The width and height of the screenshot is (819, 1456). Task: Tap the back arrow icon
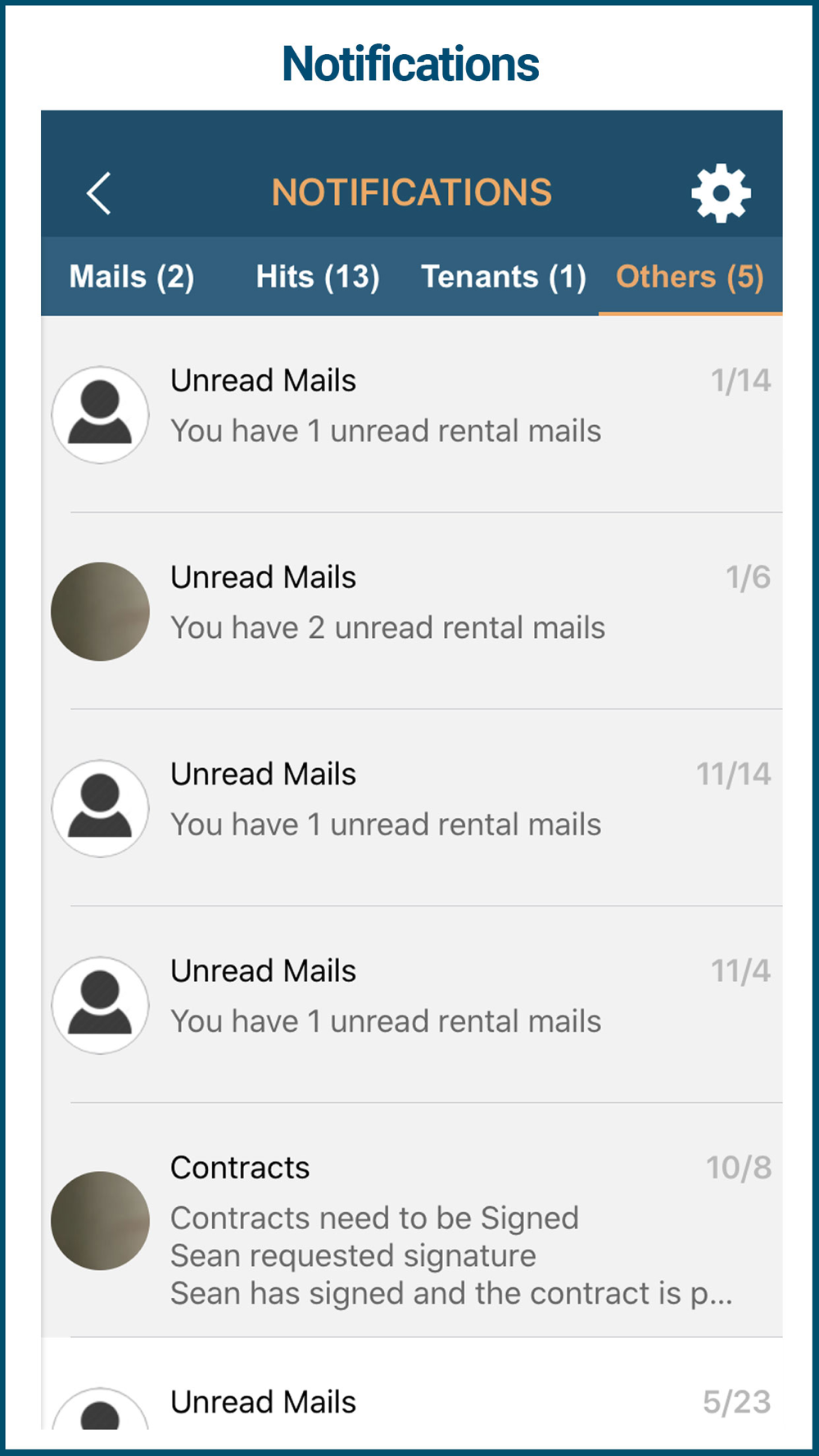coord(99,193)
